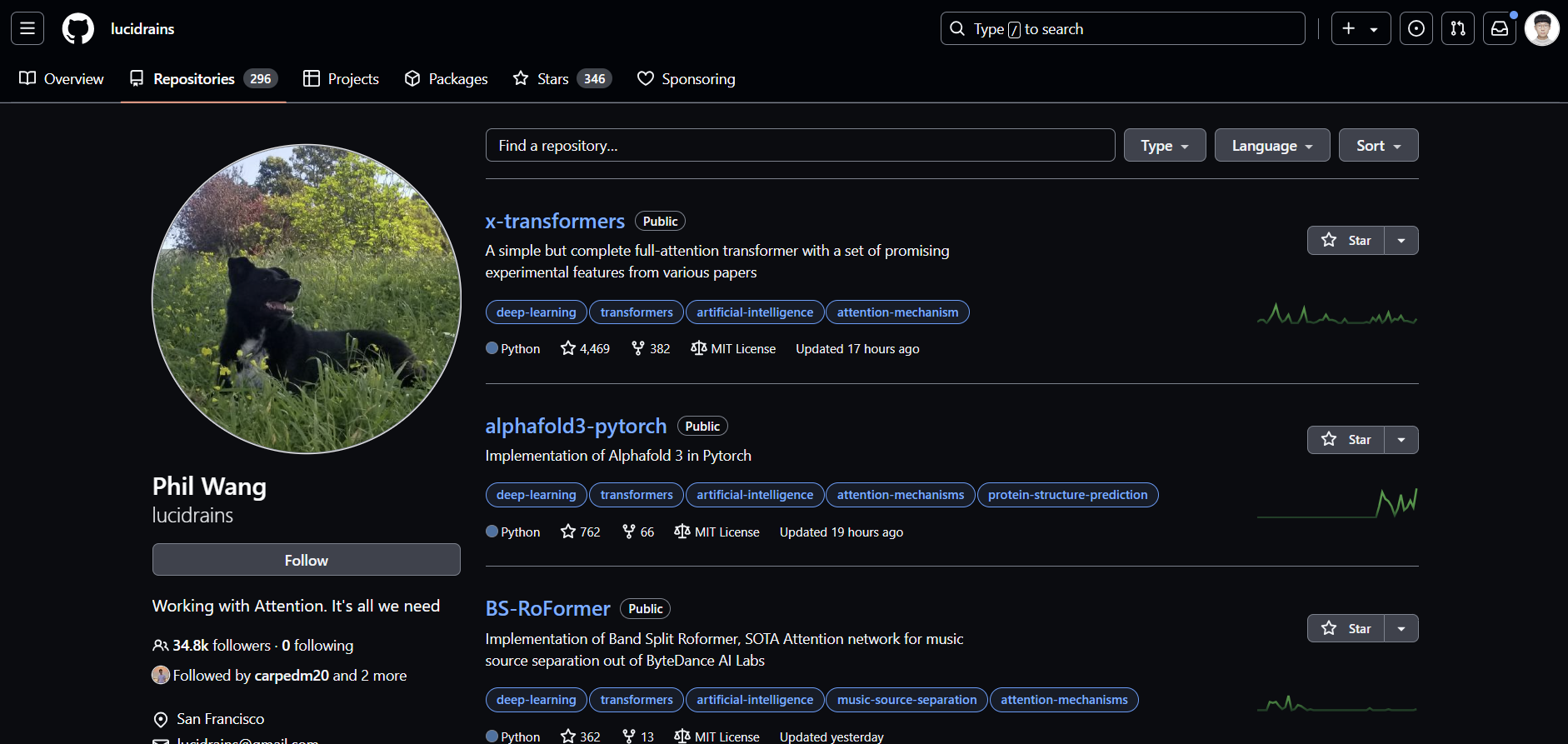Viewport: 1568px width, 744px height.
Task: Click attention-mechanism topic tag on x-transformers
Action: [897, 312]
